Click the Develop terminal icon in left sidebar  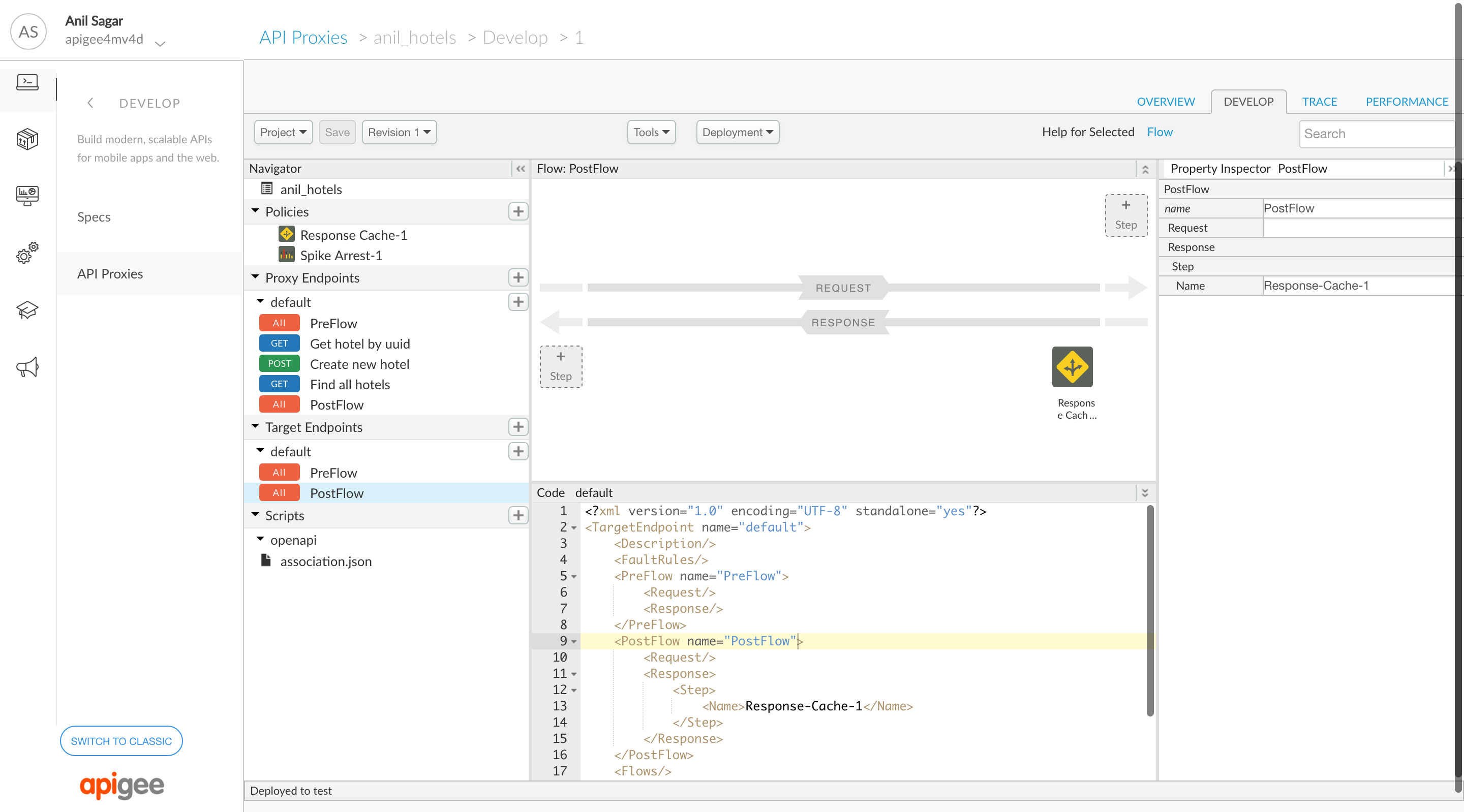point(27,82)
